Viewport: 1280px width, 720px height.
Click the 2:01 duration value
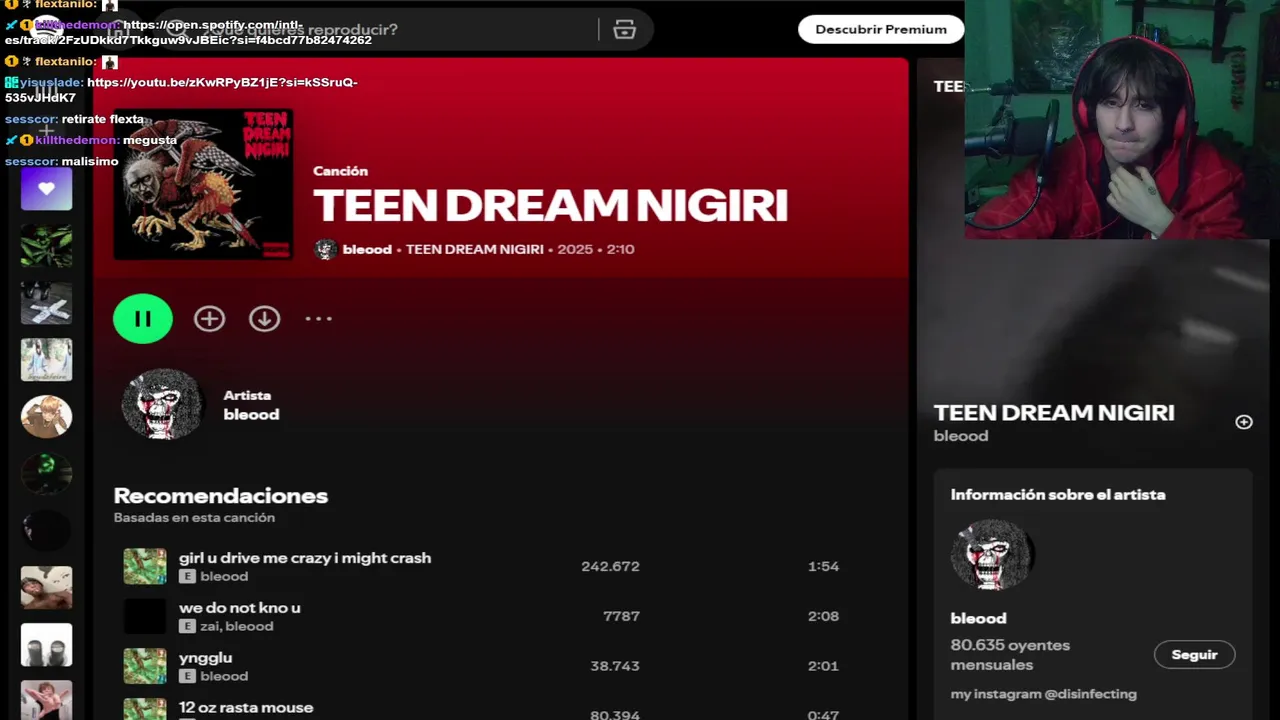[x=823, y=666]
